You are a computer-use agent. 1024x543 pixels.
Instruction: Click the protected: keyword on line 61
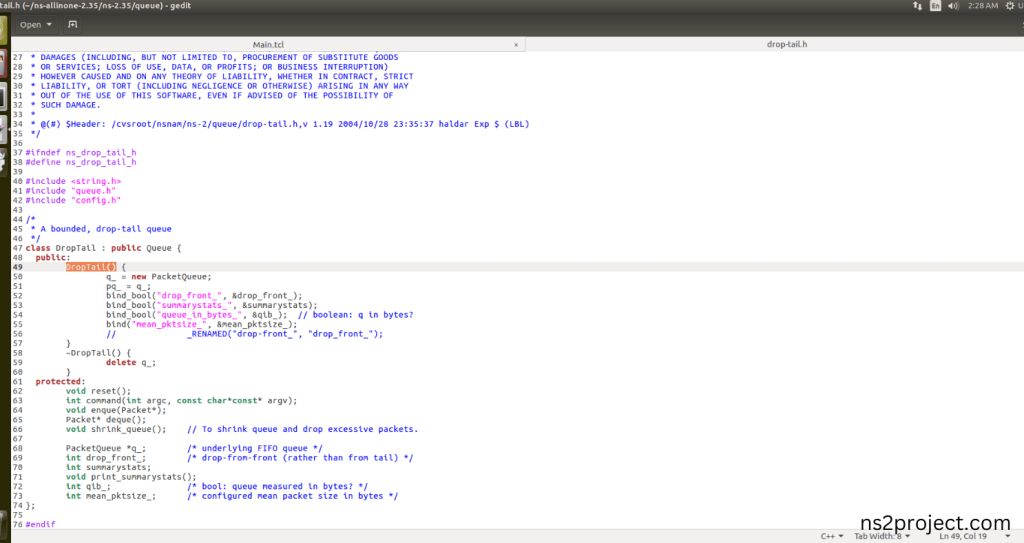point(60,382)
